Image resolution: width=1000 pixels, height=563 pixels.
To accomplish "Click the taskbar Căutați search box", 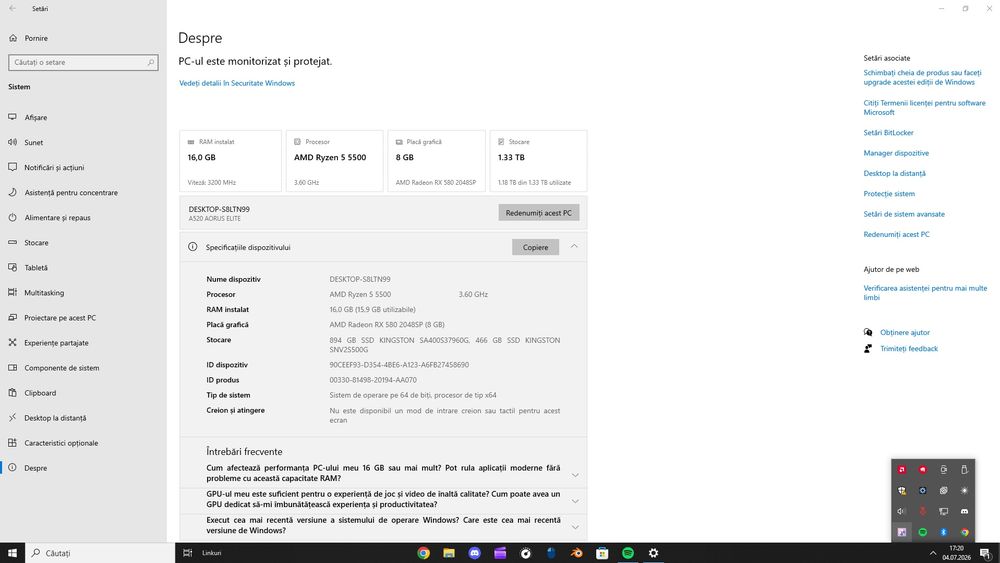I will (x=99, y=553).
